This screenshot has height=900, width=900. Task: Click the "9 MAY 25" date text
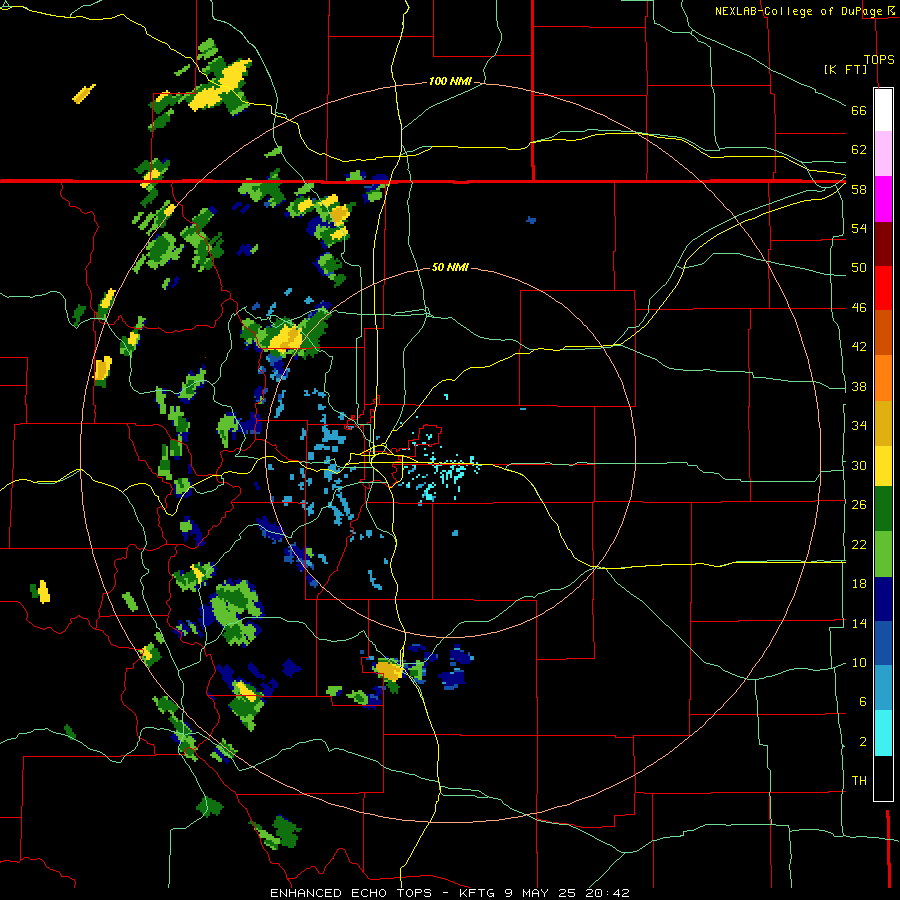[541, 893]
